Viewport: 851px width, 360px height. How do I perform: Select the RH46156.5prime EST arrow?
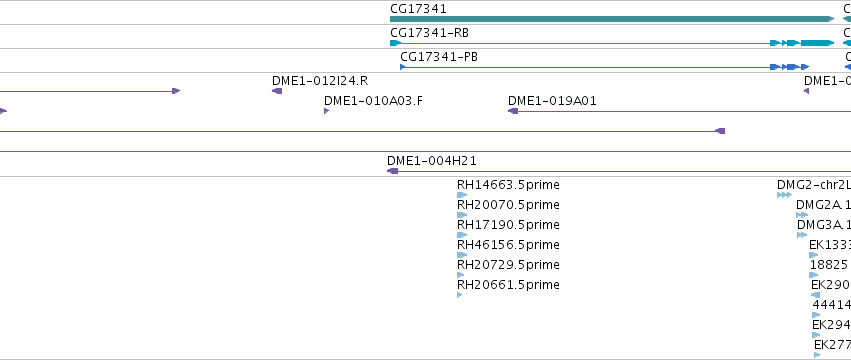click(x=462, y=255)
